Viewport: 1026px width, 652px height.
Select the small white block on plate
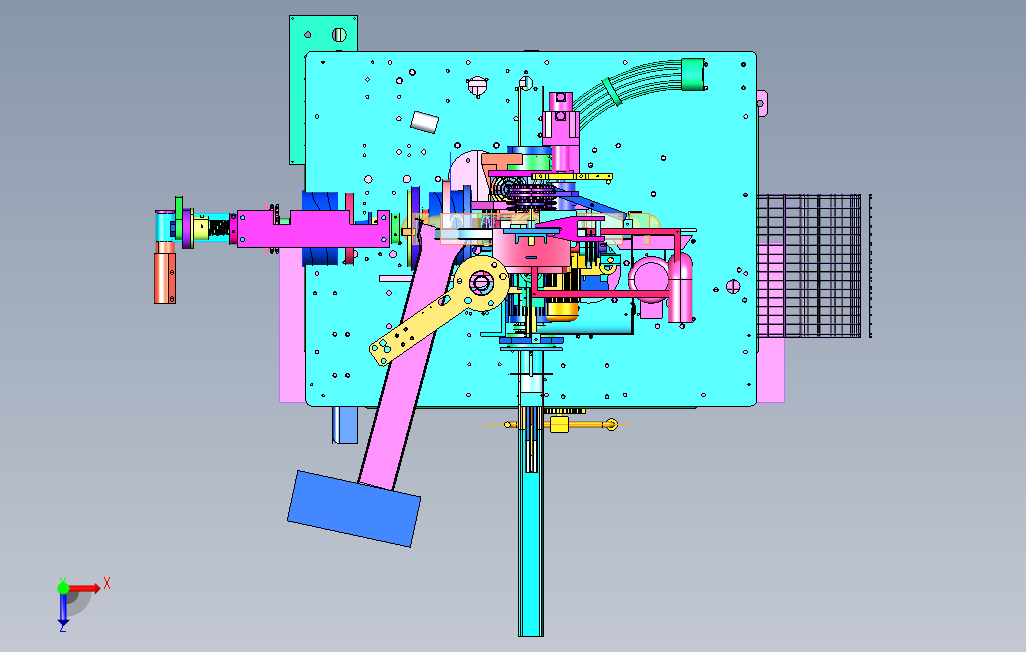[425, 122]
